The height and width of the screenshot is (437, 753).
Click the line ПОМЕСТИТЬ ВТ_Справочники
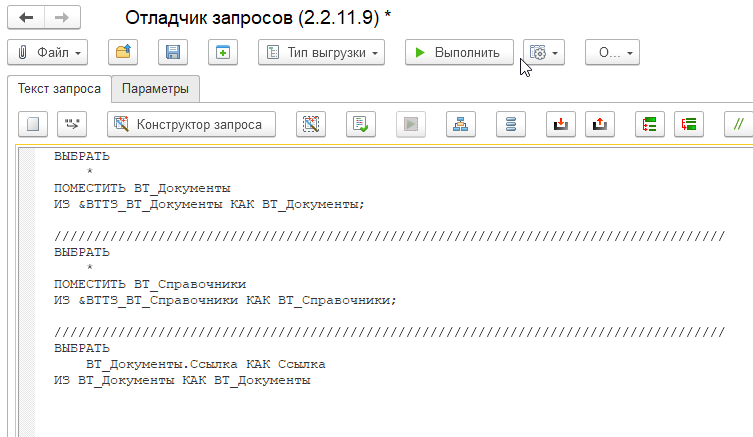150,284
